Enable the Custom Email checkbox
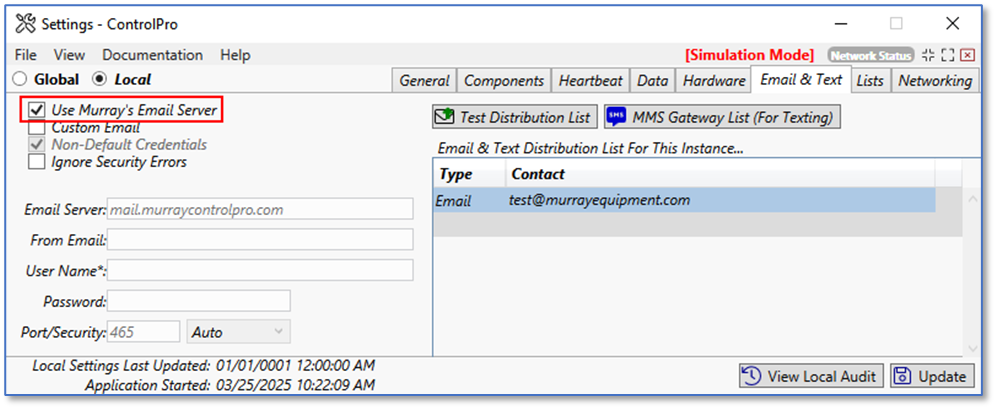996x409 pixels. [37, 128]
